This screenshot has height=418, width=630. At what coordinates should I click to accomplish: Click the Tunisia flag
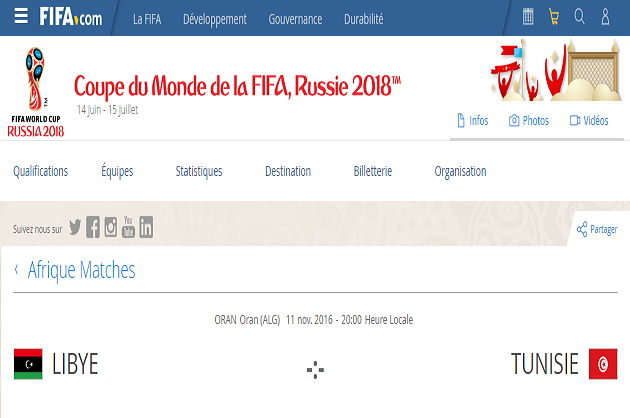(603, 364)
